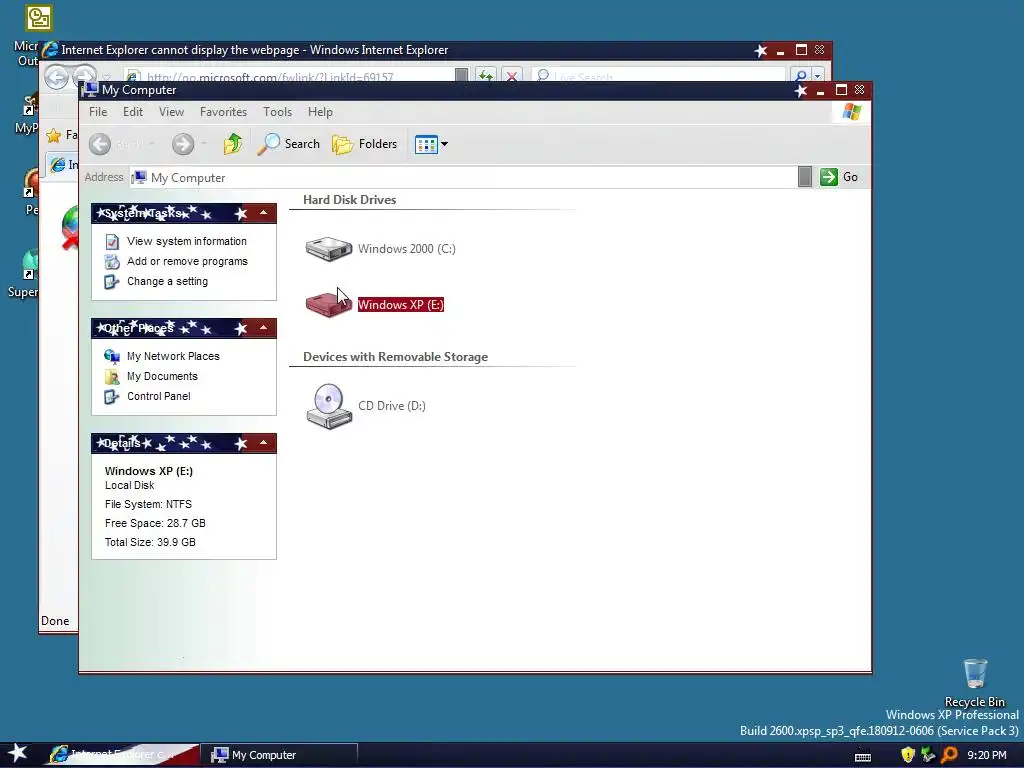Click the taskbar clock showing 9:20 PM
Viewport: 1024px width, 768px height.
[x=987, y=755]
